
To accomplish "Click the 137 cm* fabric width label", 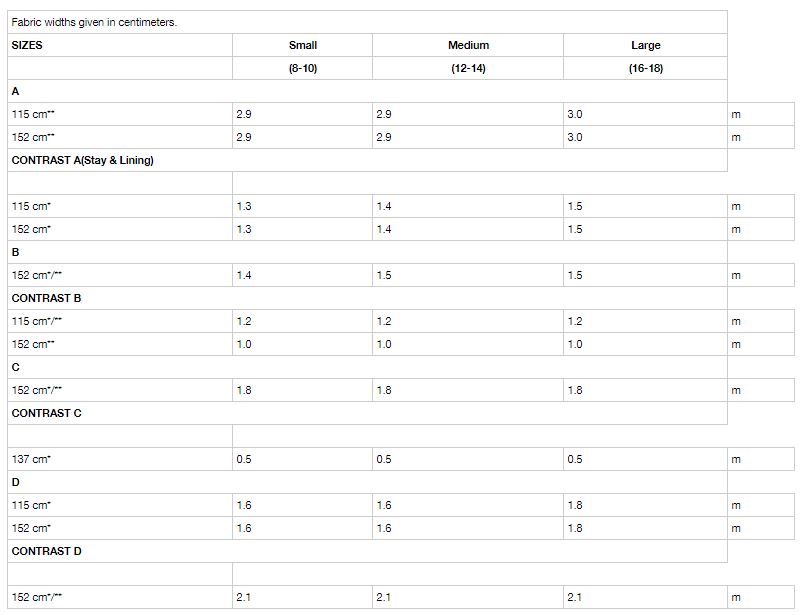I will [31, 459].
